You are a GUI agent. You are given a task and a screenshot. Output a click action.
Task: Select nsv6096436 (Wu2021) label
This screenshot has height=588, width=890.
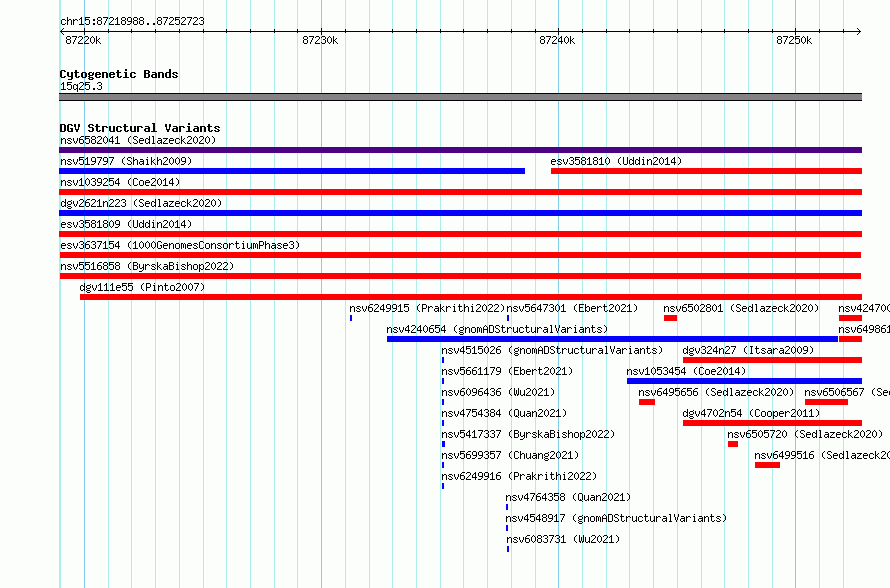click(x=498, y=392)
